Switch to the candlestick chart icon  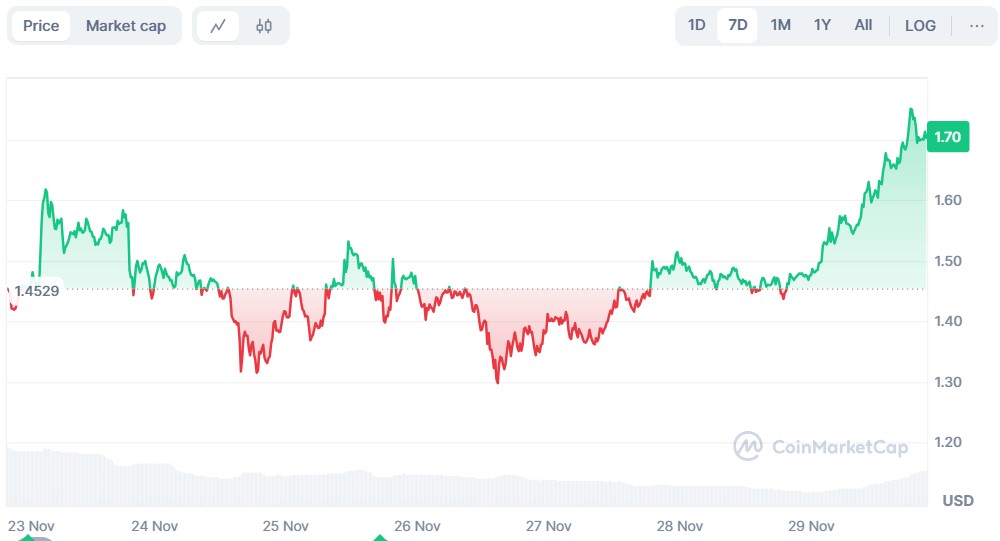(x=264, y=26)
